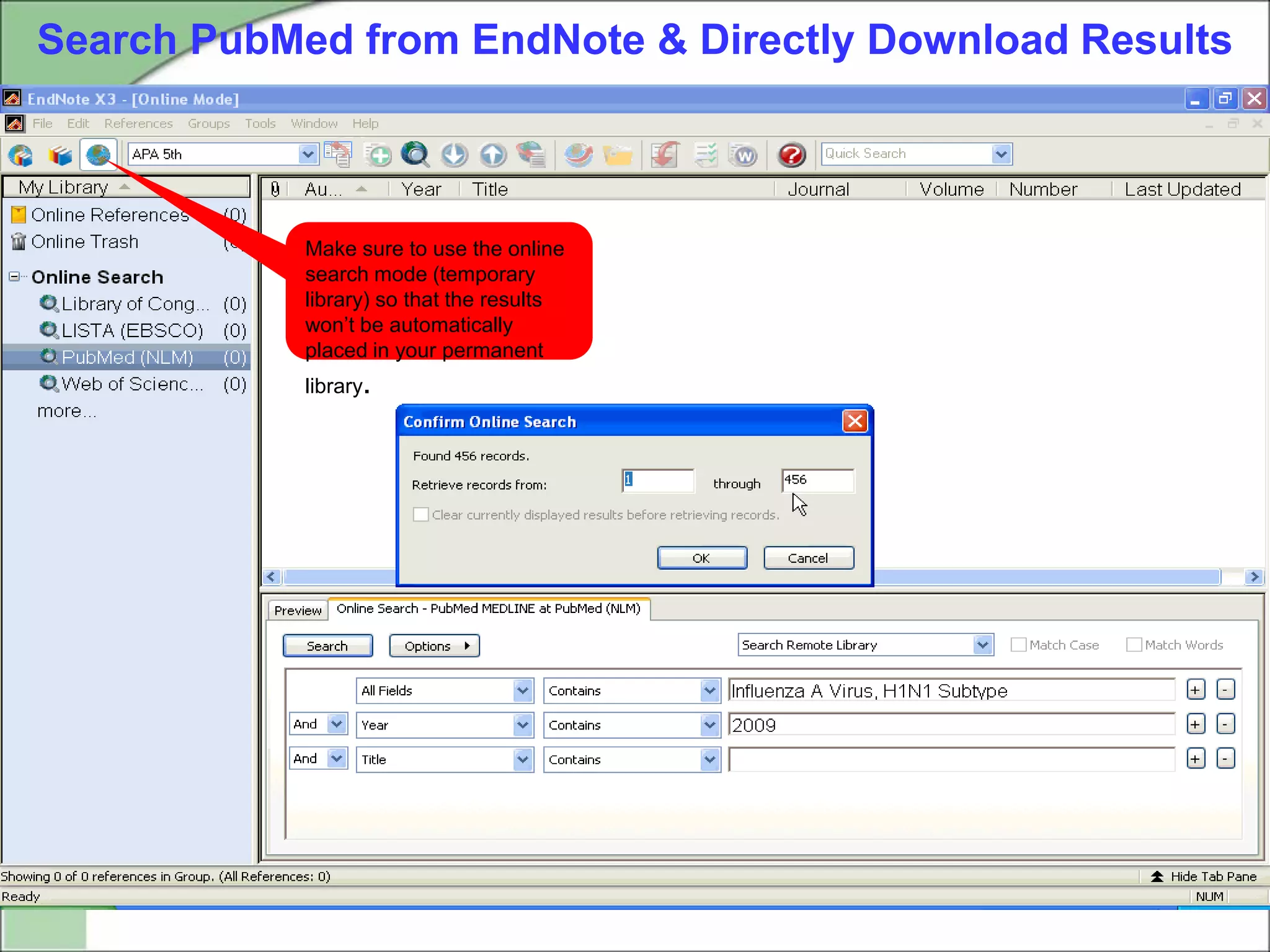
Task: Open the APA 5th output style dropdown
Action: click(308, 154)
